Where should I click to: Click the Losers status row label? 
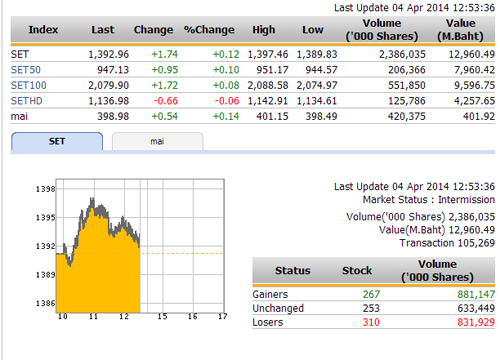[268, 322]
